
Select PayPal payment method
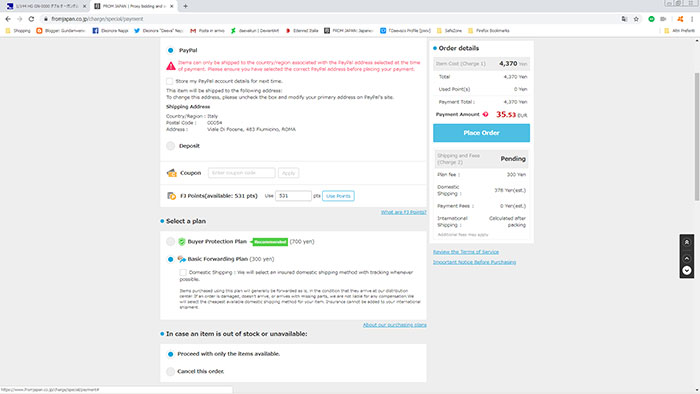pos(171,50)
